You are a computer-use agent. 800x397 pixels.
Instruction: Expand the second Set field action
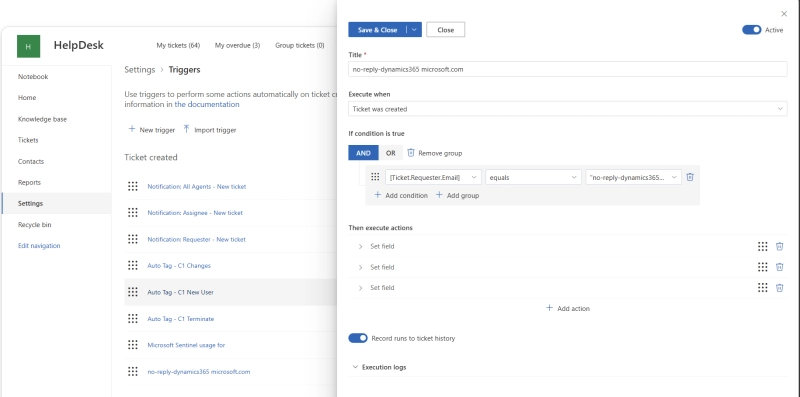360,267
